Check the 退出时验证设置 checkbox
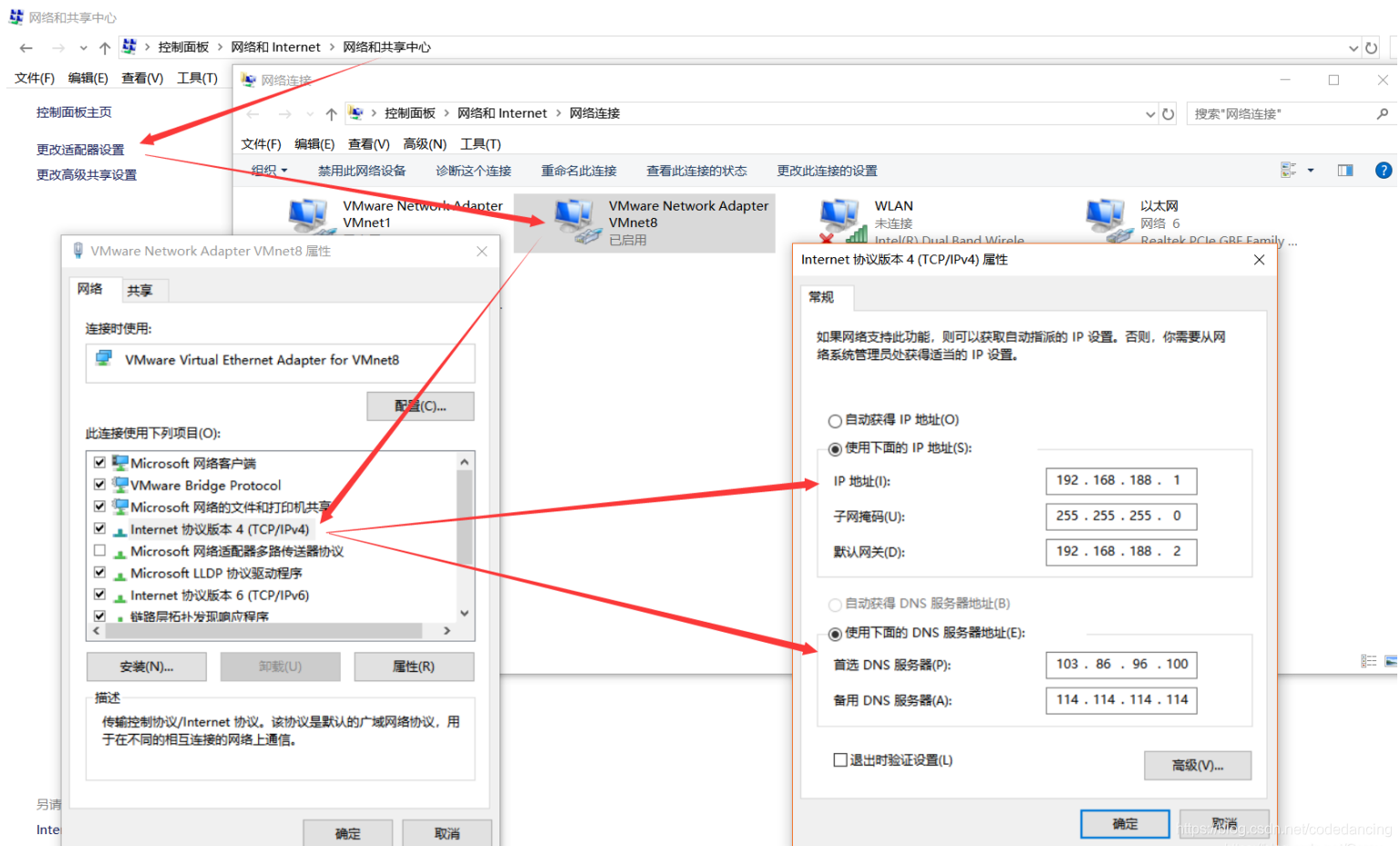Image resolution: width=1400 pixels, height=846 pixels. 839,759
